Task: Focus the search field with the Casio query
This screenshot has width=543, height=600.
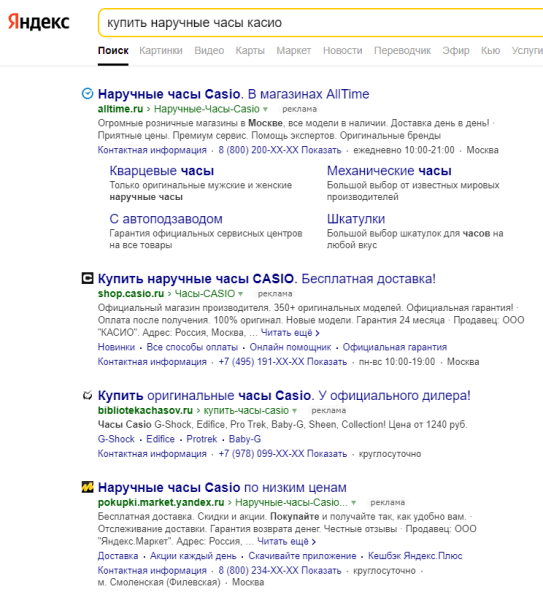Action: 320,23
